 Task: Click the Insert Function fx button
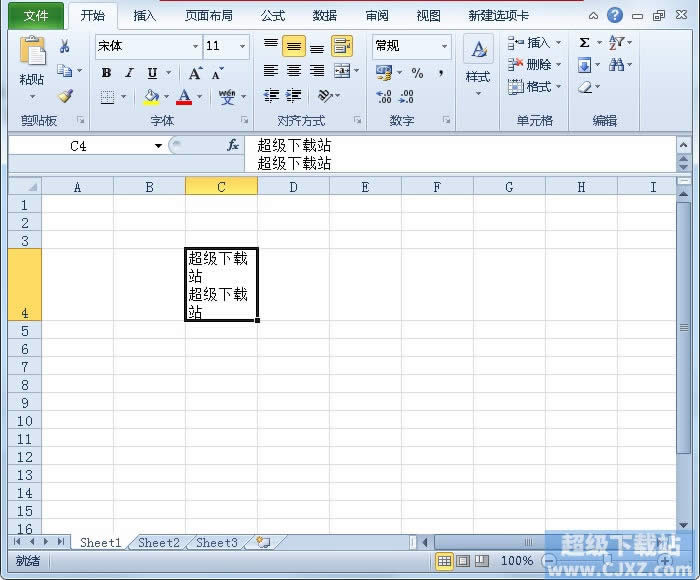tap(233, 145)
